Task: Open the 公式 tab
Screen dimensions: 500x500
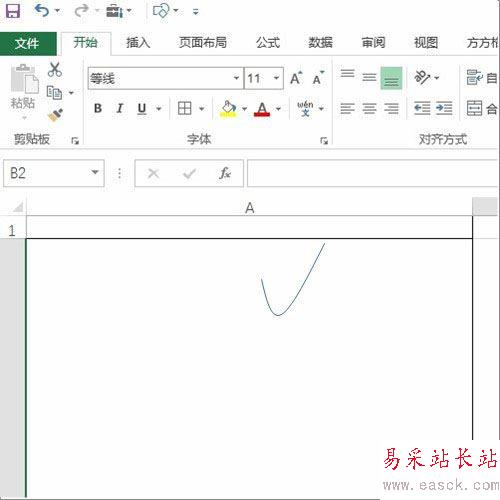Action: (x=268, y=43)
